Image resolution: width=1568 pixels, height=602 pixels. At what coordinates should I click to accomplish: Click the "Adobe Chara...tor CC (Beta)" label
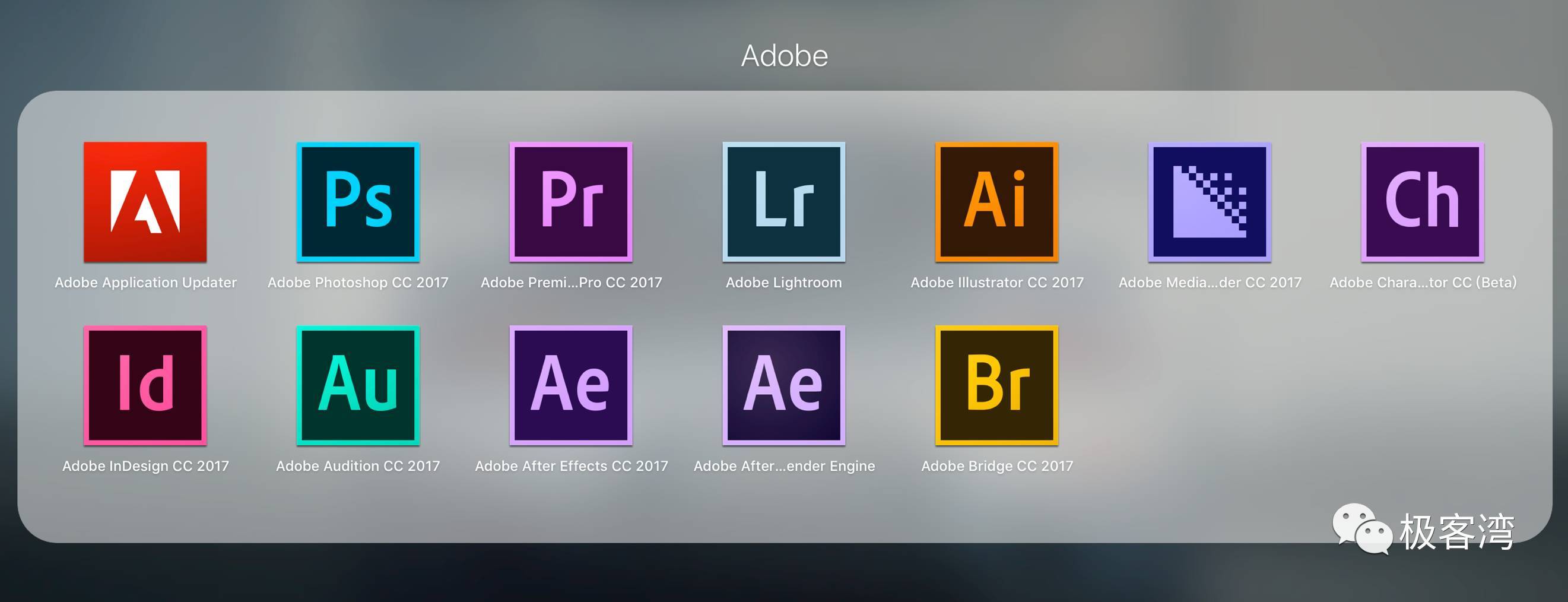[1423, 283]
